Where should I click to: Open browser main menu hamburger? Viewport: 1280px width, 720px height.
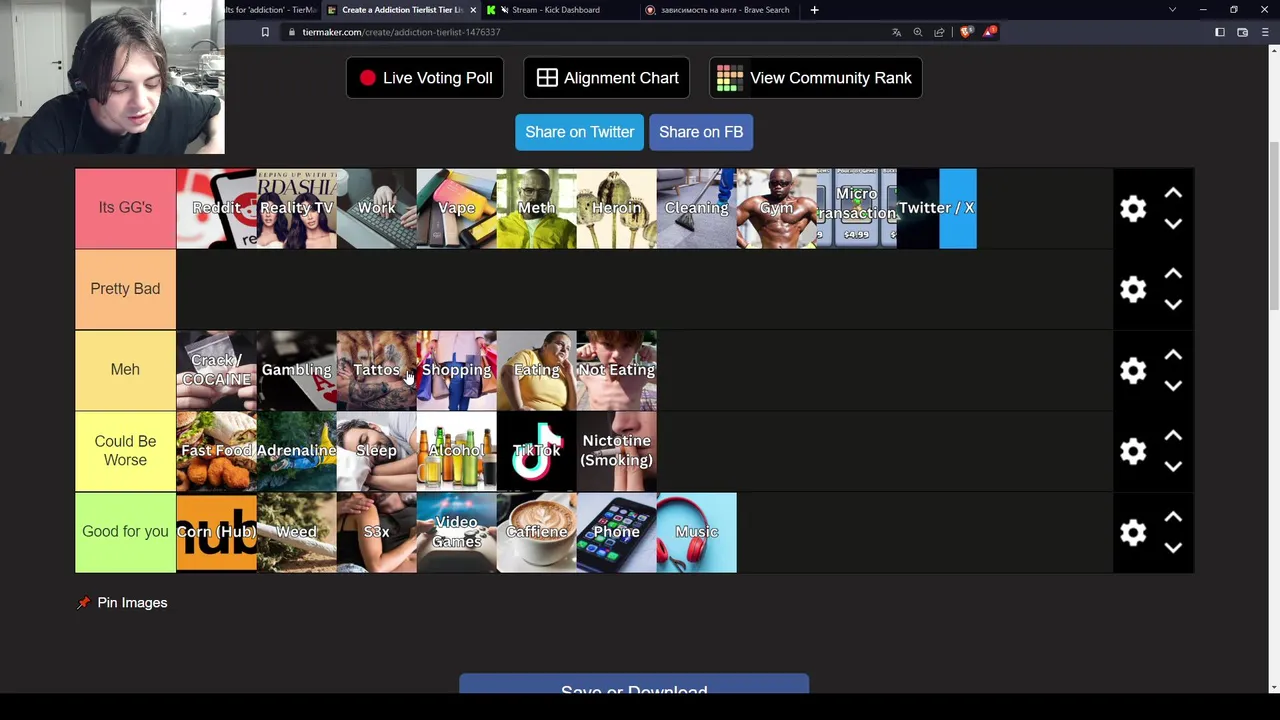tap(1265, 32)
